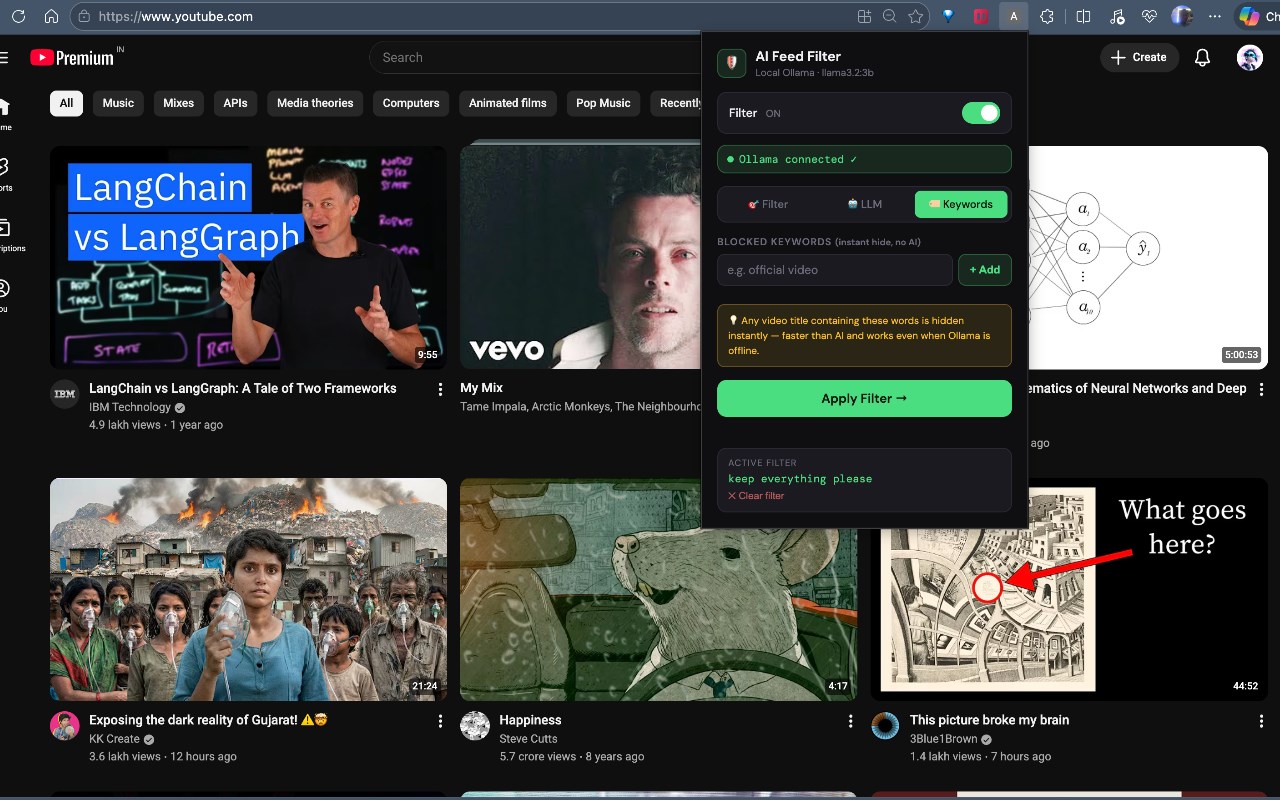Open more actions for Exposing dark reality video
This screenshot has height=800, width=1280.
(x=440, y=721)
